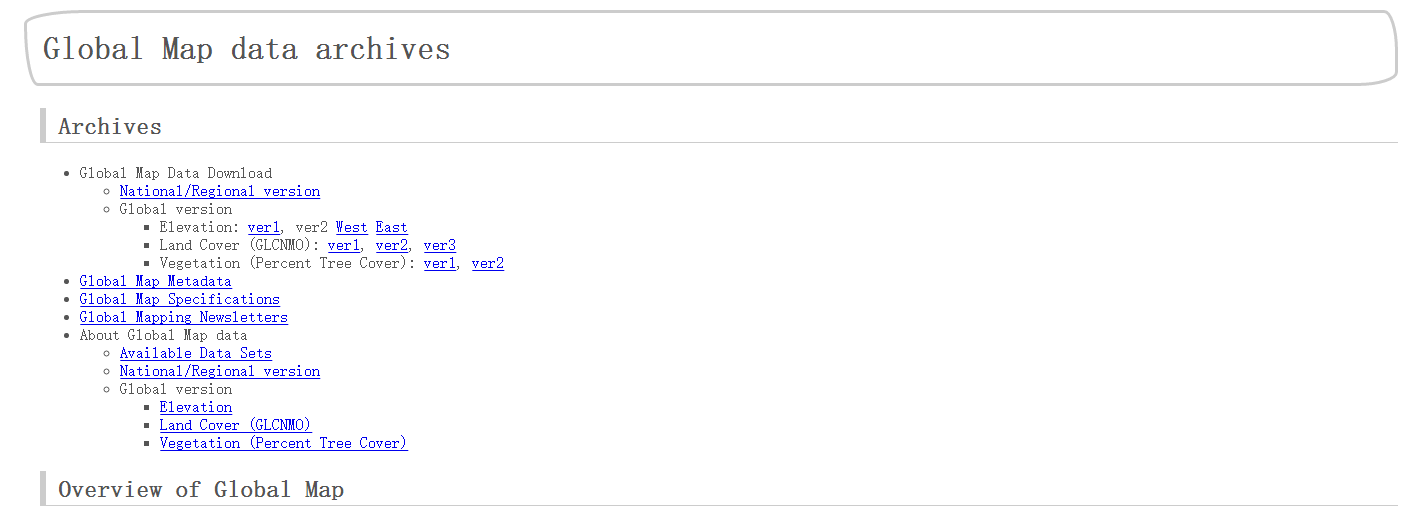Open the Global Map Metadata link
This screenshot has width=1425, height=517.
(x=156, y=281)
